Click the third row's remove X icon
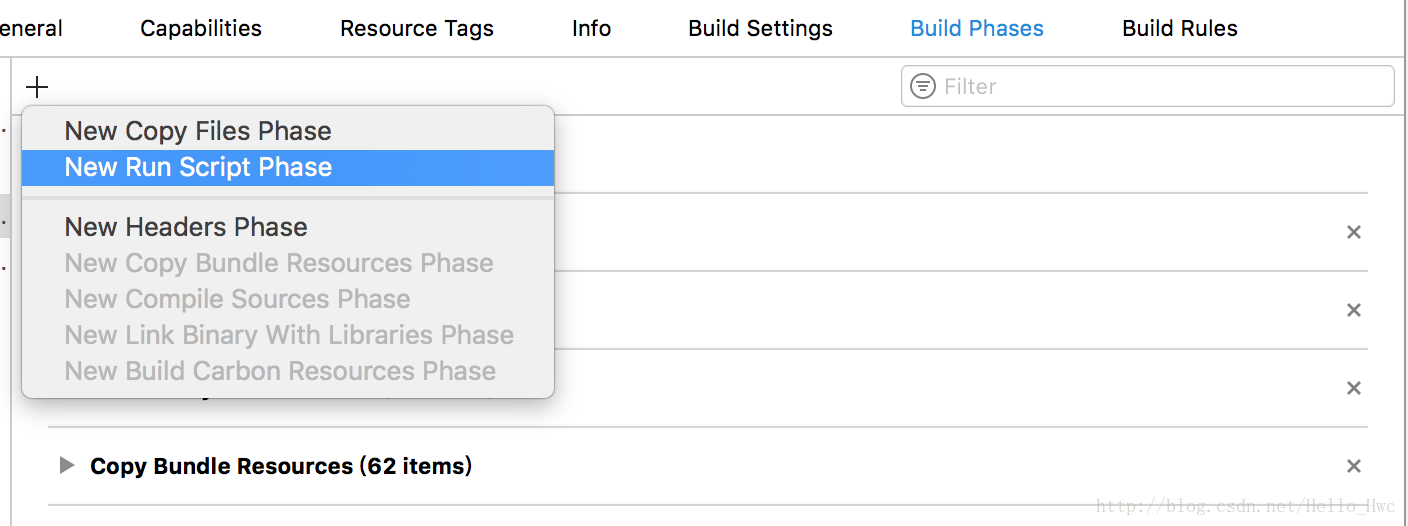Viewport: 1408px width, 526px height. (1353, 388)
